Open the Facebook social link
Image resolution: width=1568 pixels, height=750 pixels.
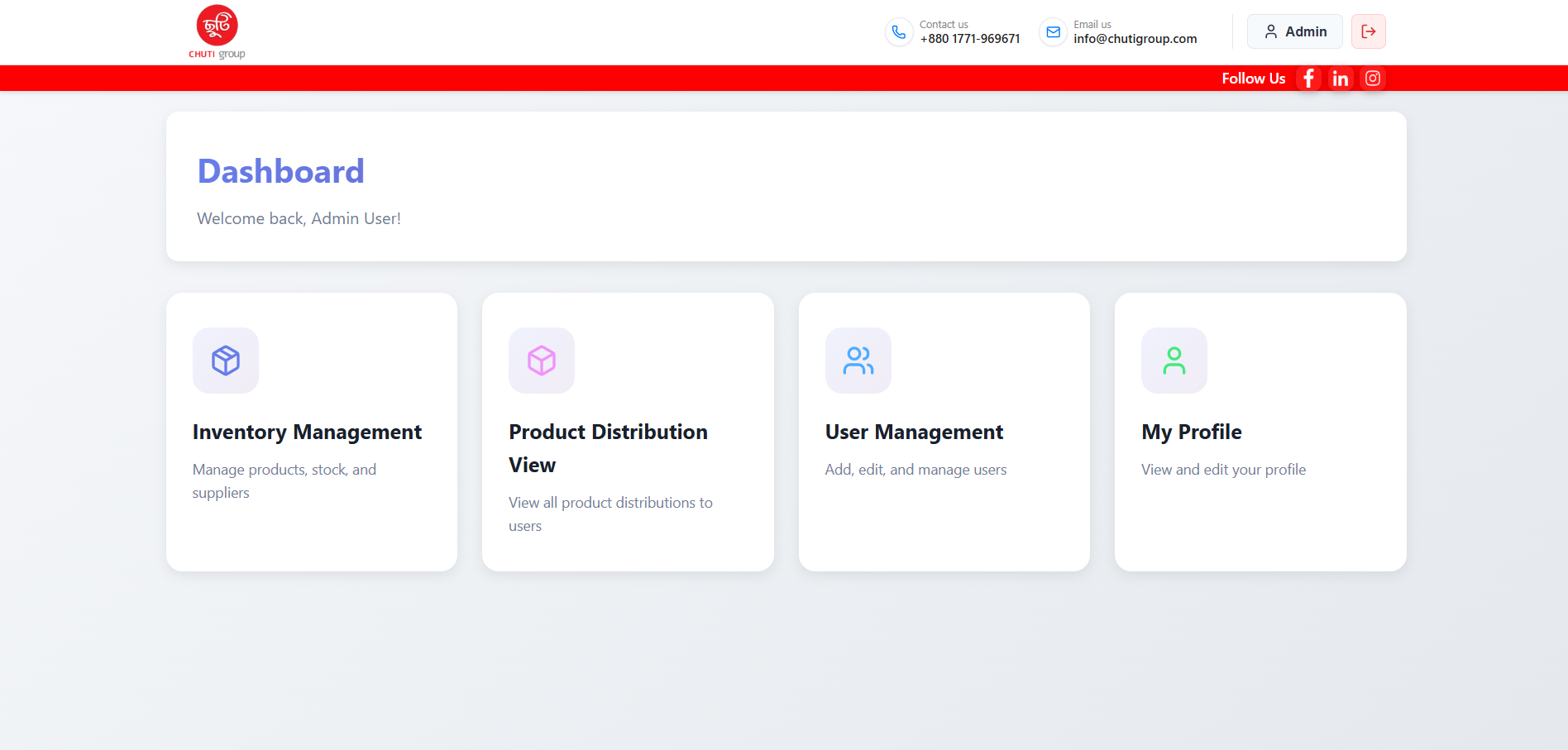[x=1308, y=79]
